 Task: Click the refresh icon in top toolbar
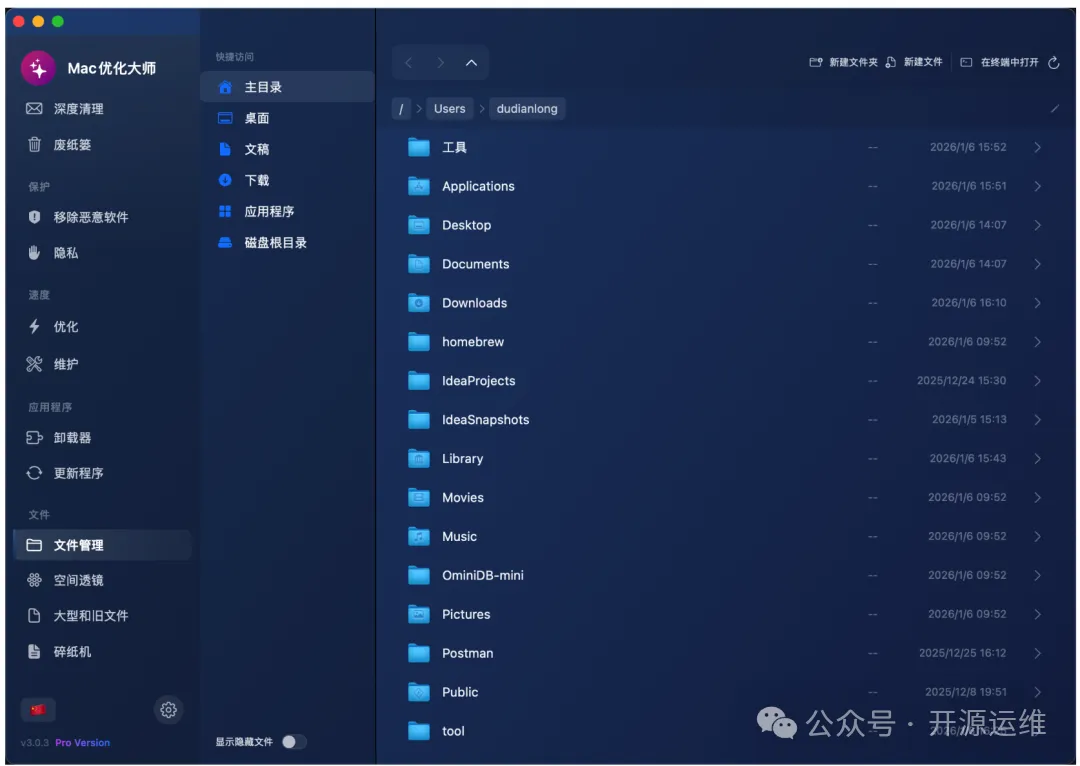(x=1053, y=62)
